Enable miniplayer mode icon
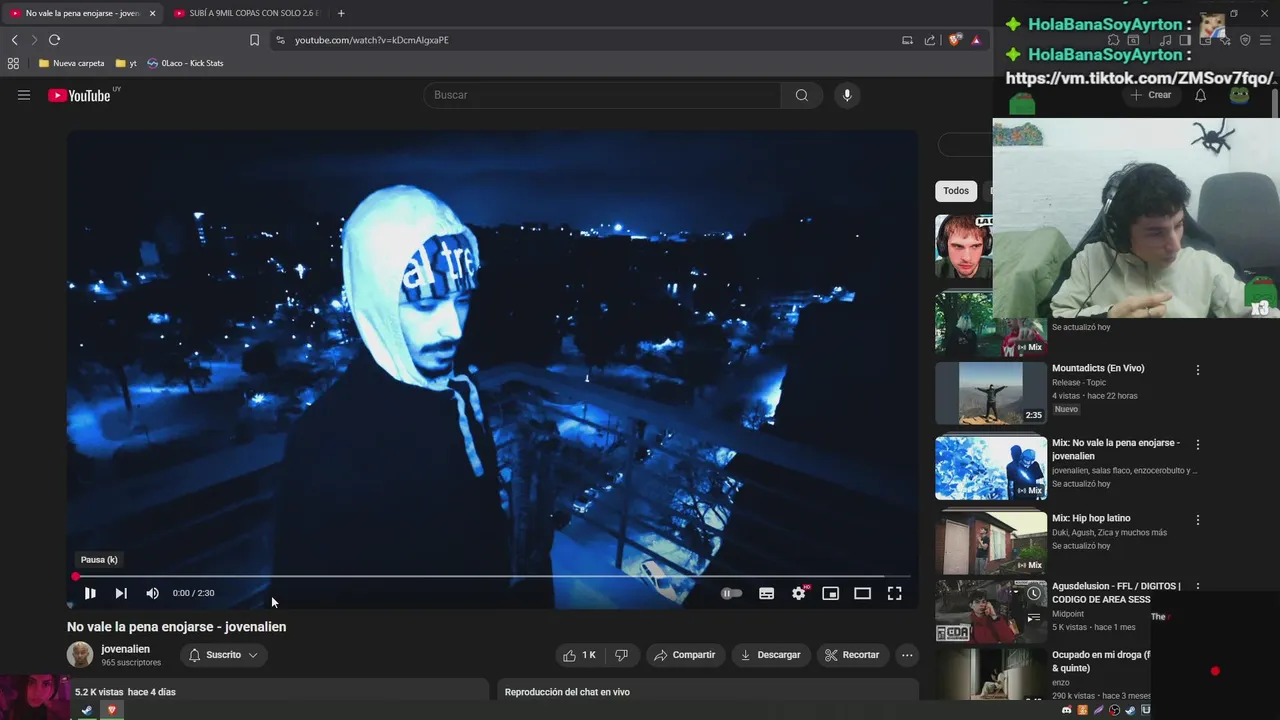This screenshot has height=720, width=1280. (x=830, y=593)
